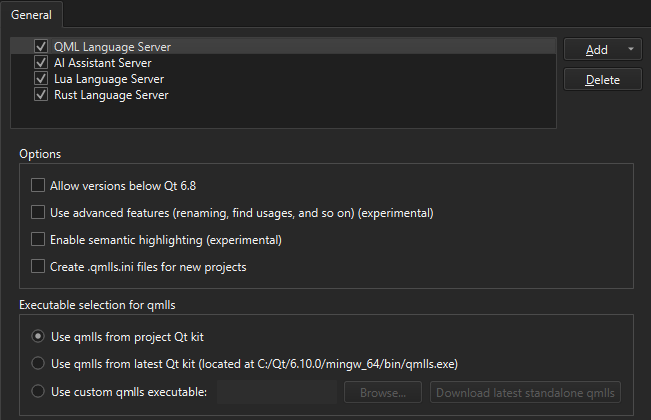Select the Rust Language Server list entry
The height and width of the screenshot is (420, 651).
click(111, 95)
